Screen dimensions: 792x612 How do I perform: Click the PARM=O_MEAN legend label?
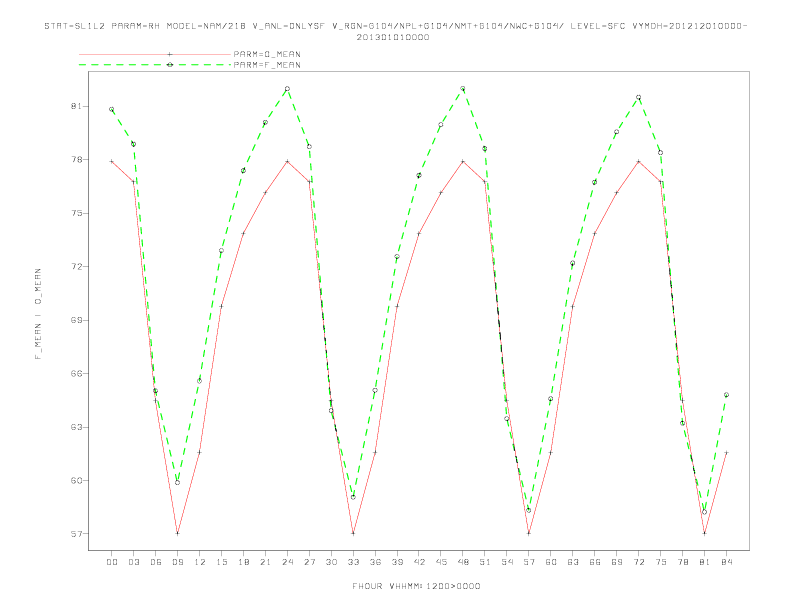tap(267, 54)
